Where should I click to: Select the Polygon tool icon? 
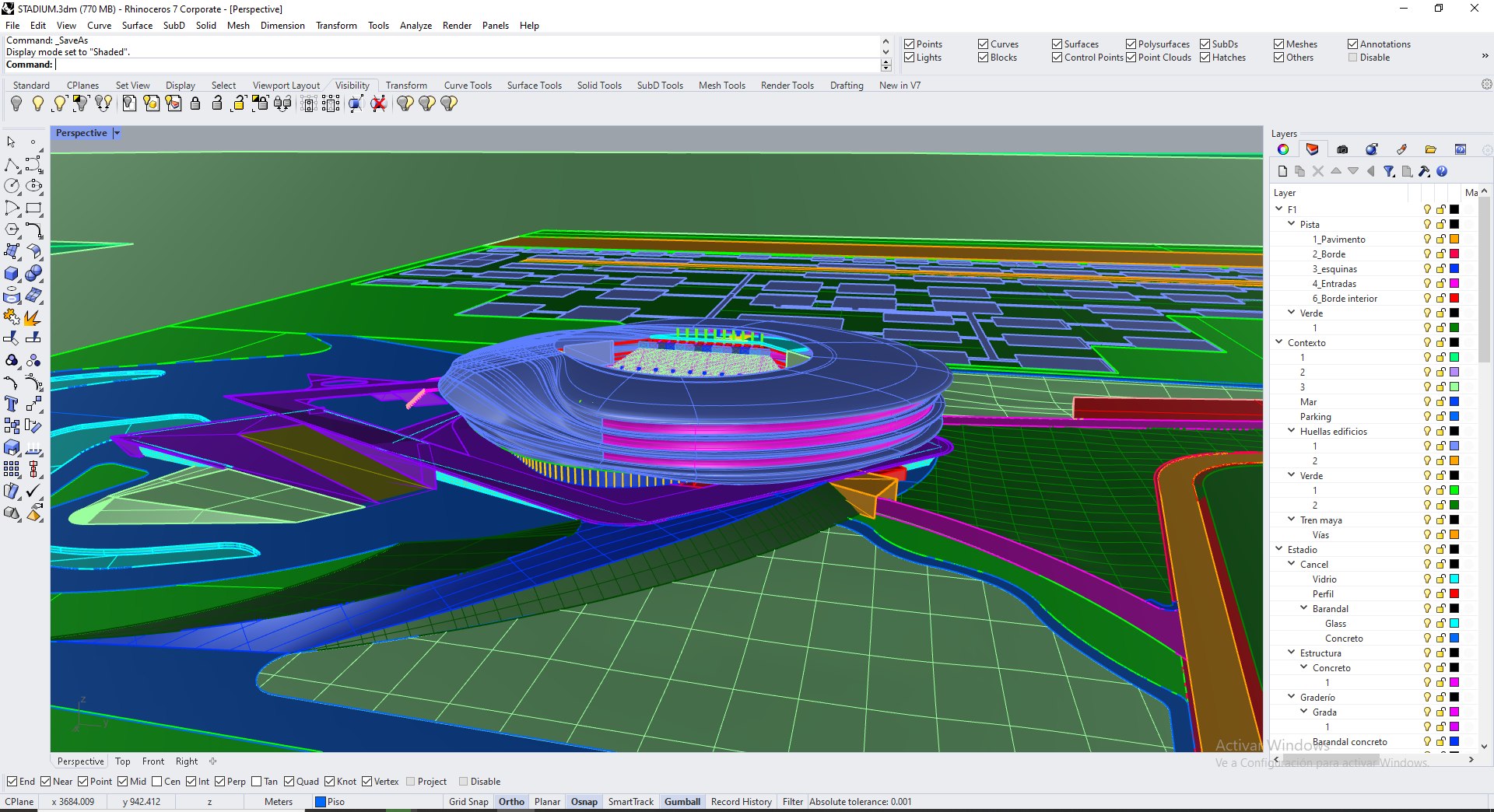pyautogui.click(x=12, y=230)
